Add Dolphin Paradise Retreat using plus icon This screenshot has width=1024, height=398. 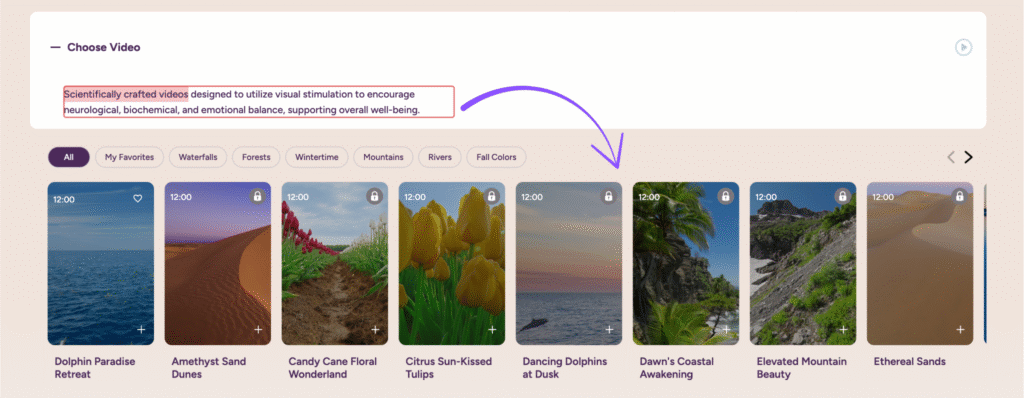pos(141,330)
